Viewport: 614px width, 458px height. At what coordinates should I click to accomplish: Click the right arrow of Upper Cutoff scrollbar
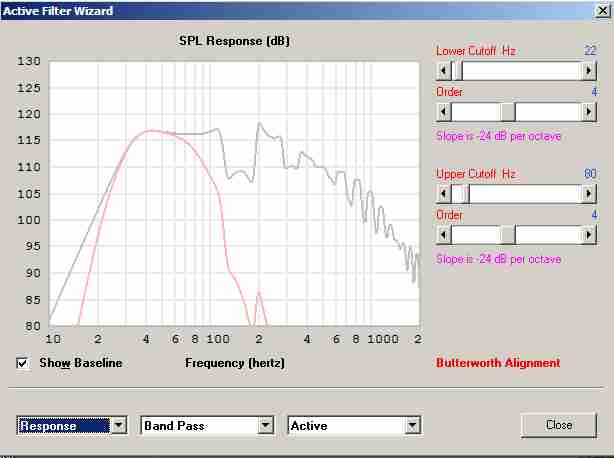click(588, 194)
